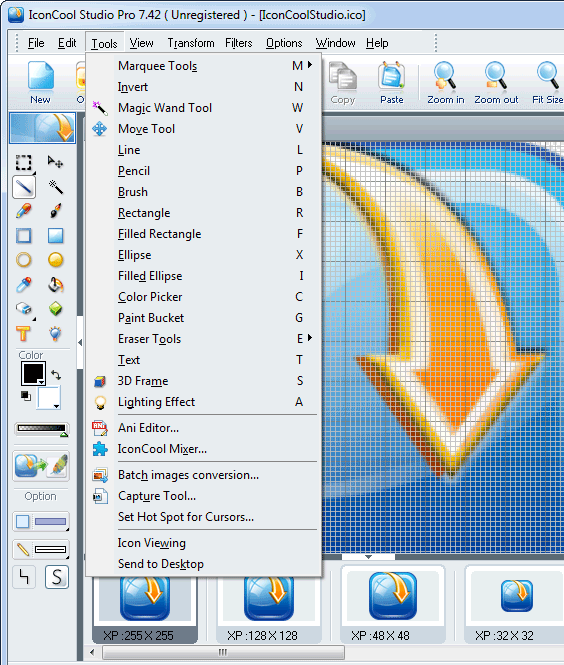Viewport: 564px width, 665px height.
Task: Select the move selection arrow tool in the toolbox
Action: (56, 162)
